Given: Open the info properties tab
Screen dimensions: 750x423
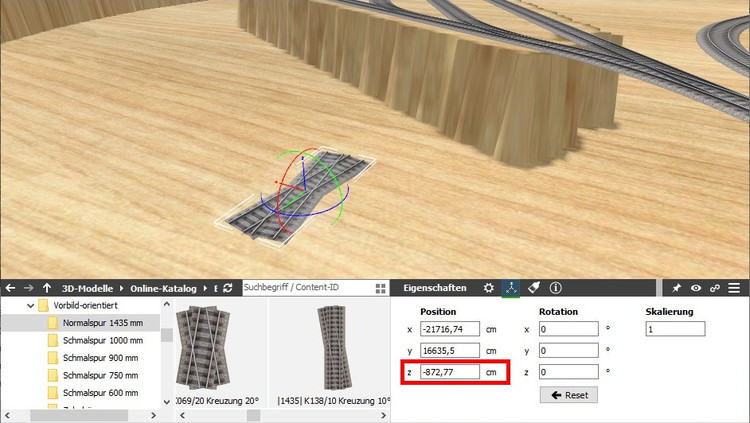Looking at the screenshot, I should 556,288.
